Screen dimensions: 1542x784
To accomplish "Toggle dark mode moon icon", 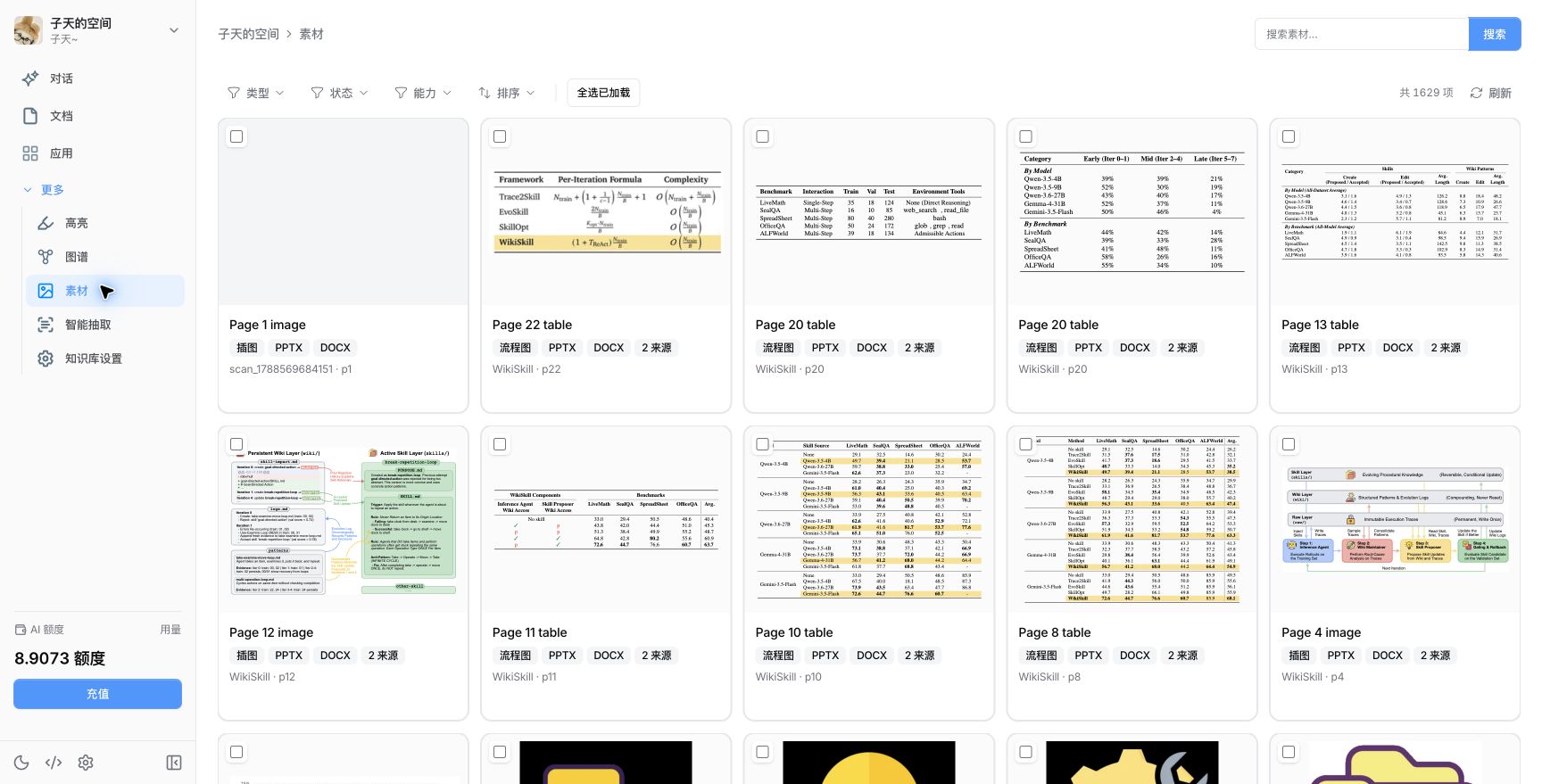I will click(21, 763).
